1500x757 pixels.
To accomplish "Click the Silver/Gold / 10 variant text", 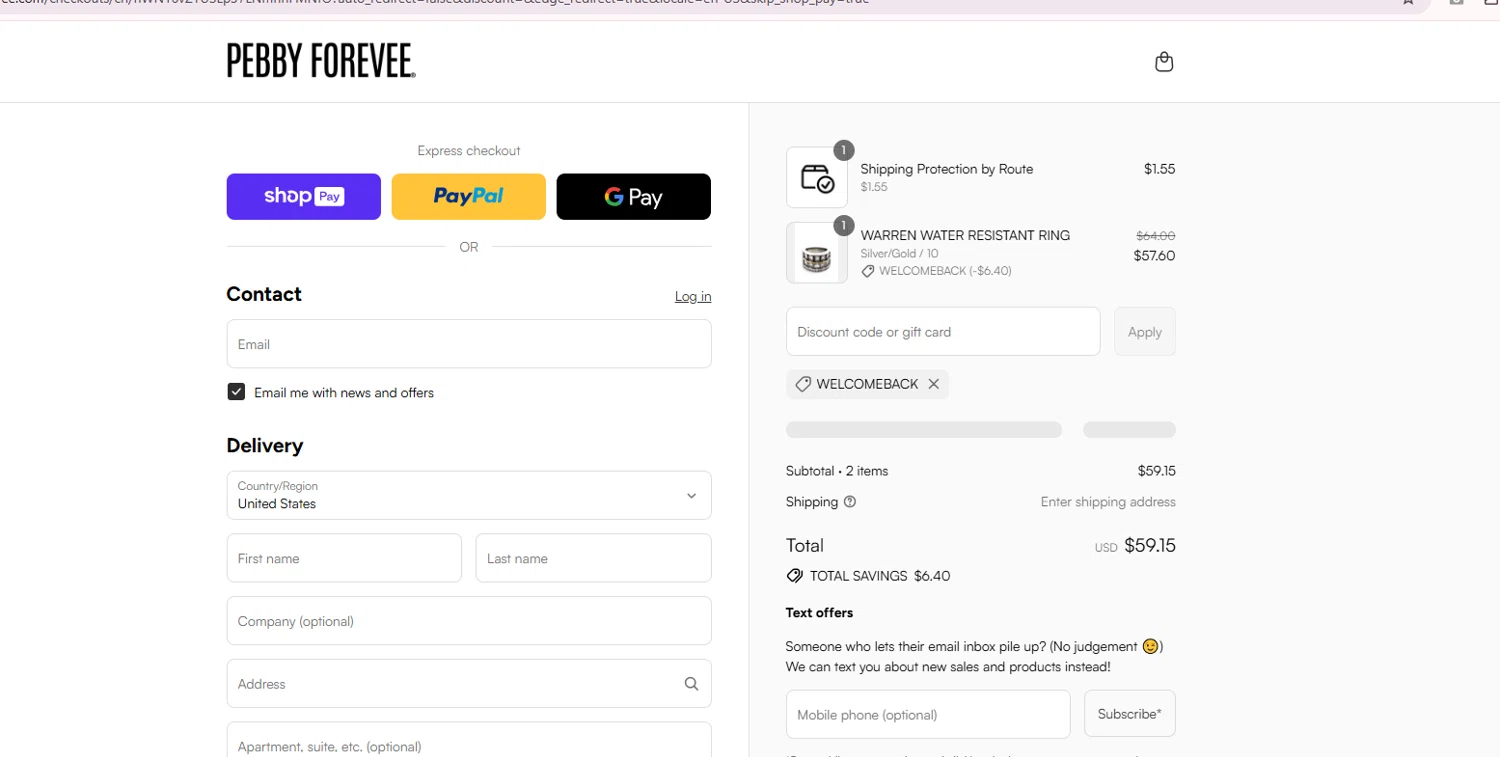I will pos(900,254).
